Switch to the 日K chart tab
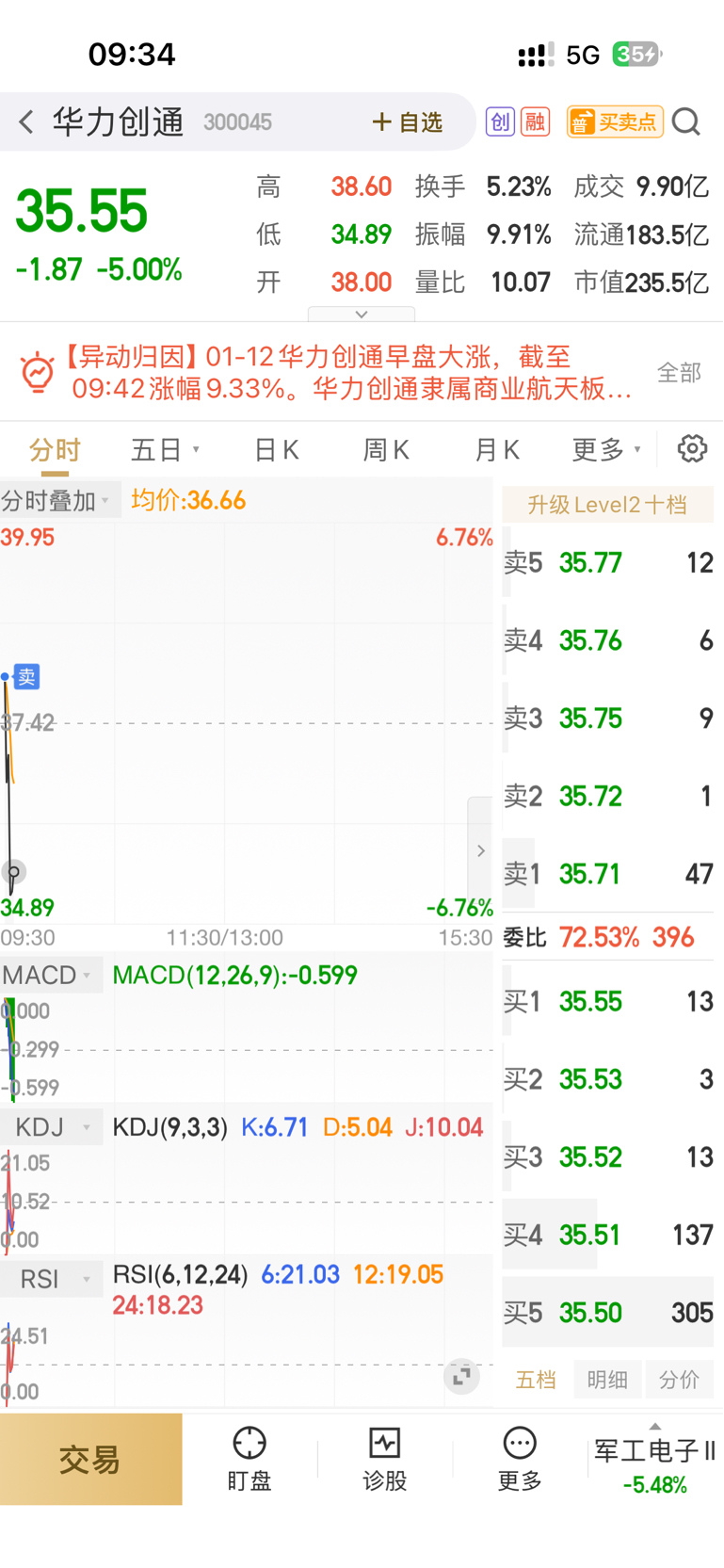Viewport: 724px width, 1568px height. [277, 450]
